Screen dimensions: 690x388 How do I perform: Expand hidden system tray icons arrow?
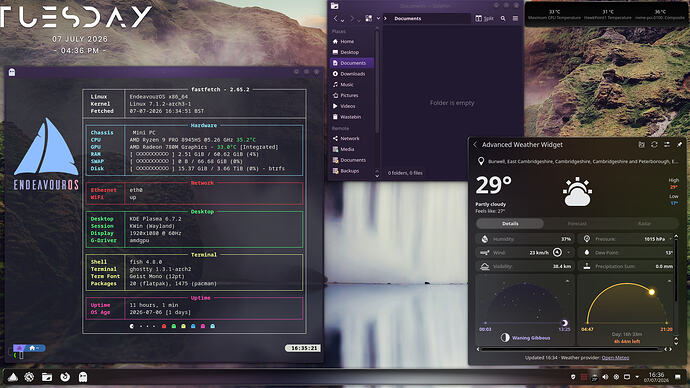tap(637, 377)
